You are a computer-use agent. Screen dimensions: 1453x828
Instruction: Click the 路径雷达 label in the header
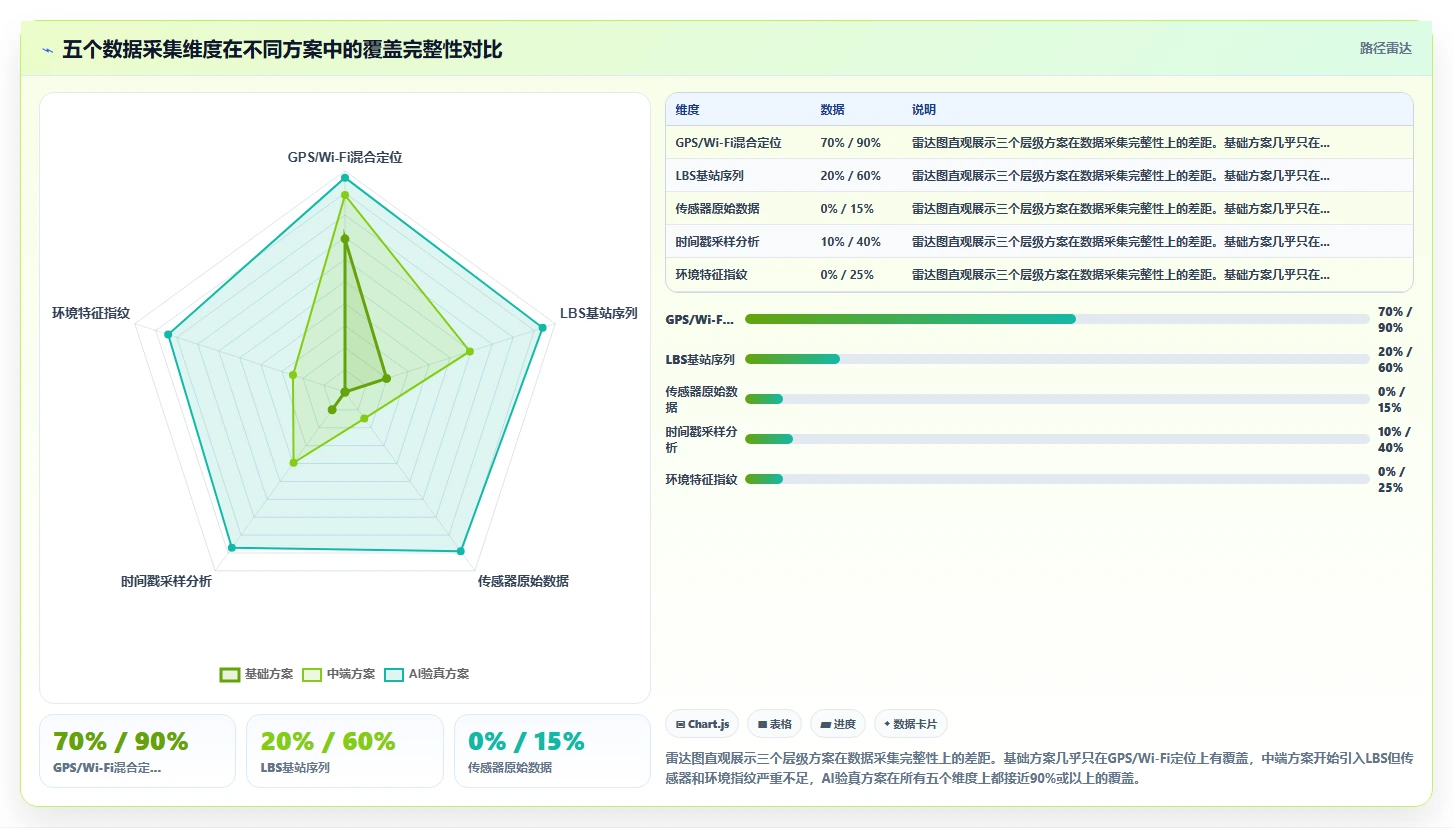coord(1386,48)
